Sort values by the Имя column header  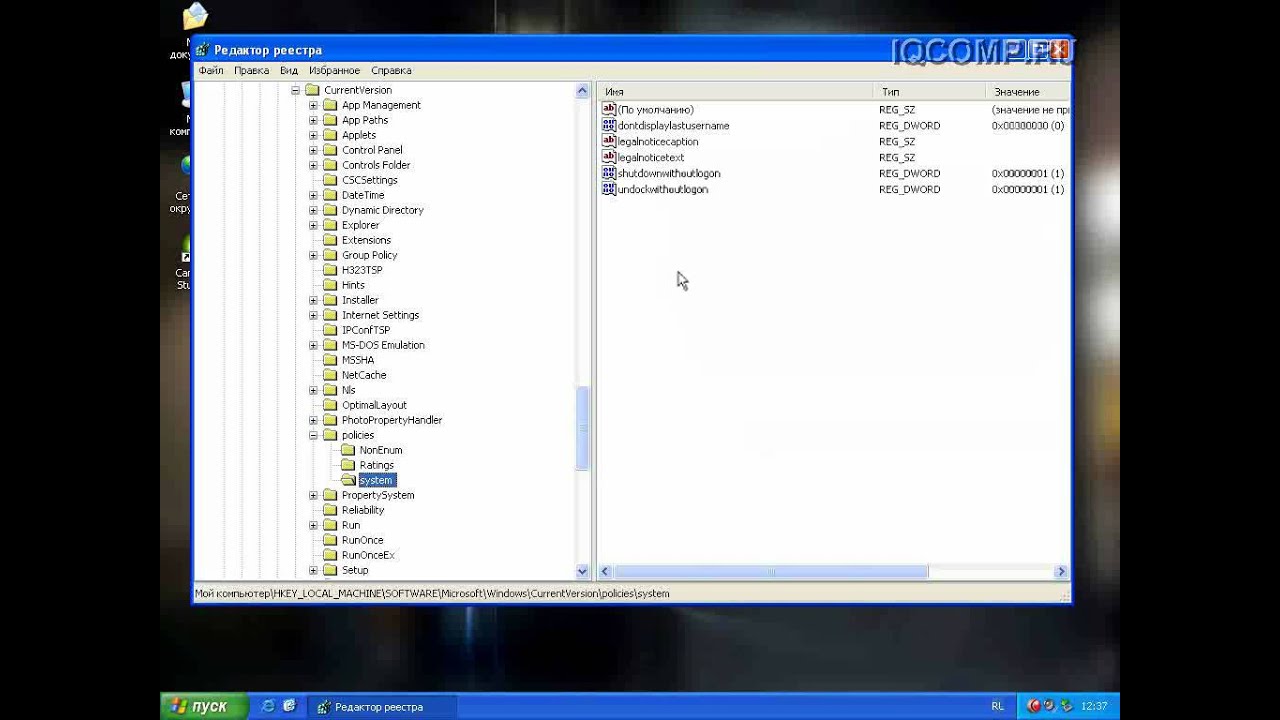tap(735, 91)
